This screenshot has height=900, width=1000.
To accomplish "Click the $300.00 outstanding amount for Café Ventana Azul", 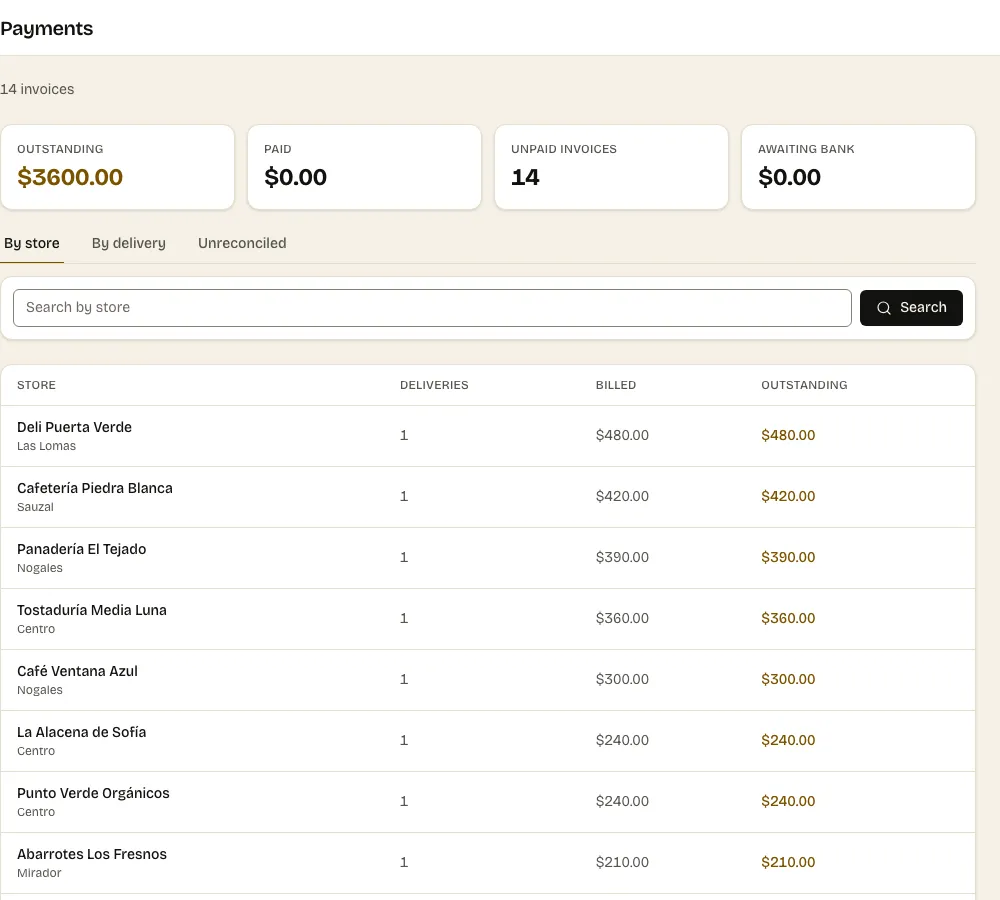I will pyautogui.click(x=788, y=679).
